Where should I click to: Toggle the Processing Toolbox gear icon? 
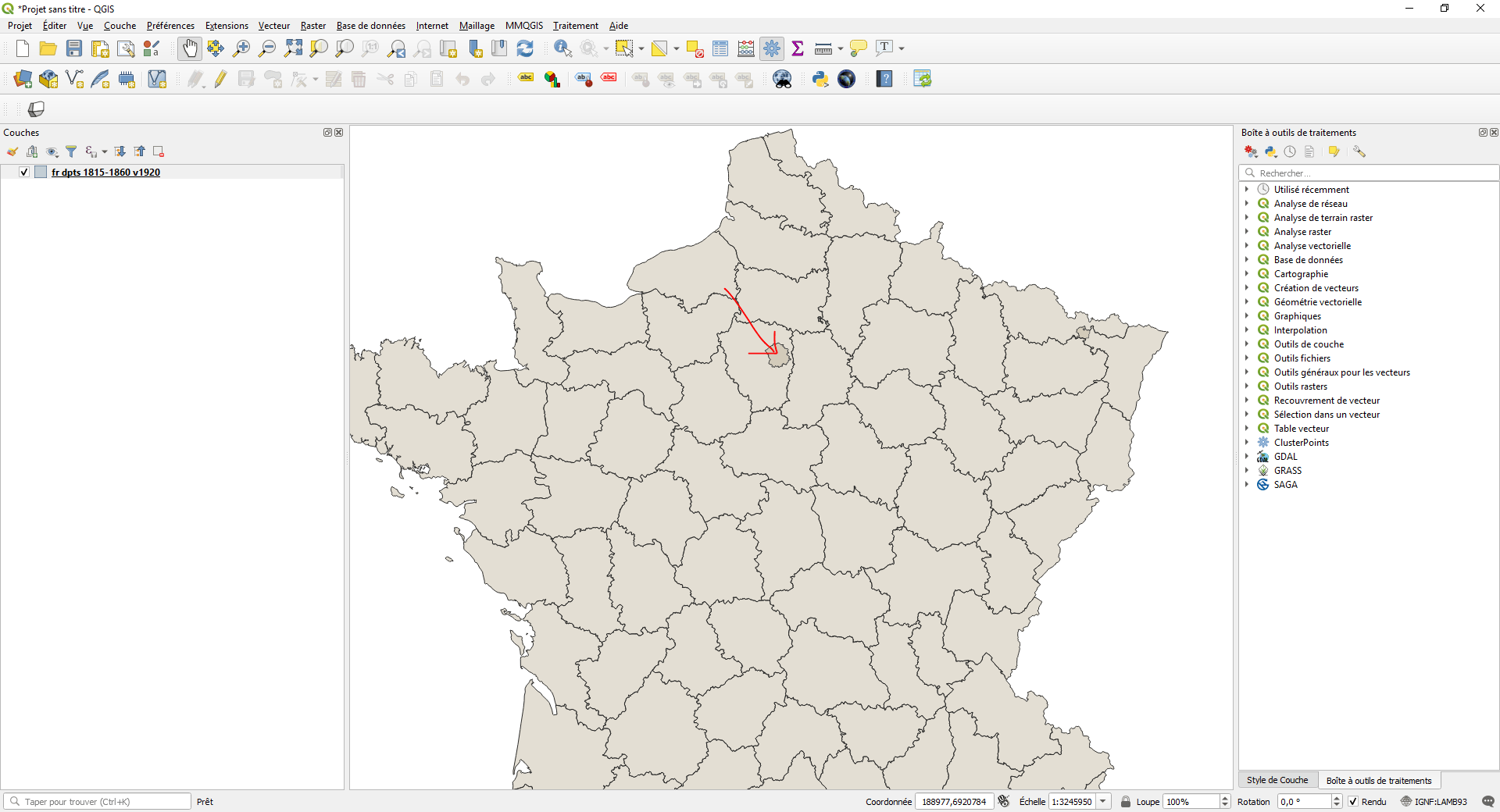(x=772, y=48)
